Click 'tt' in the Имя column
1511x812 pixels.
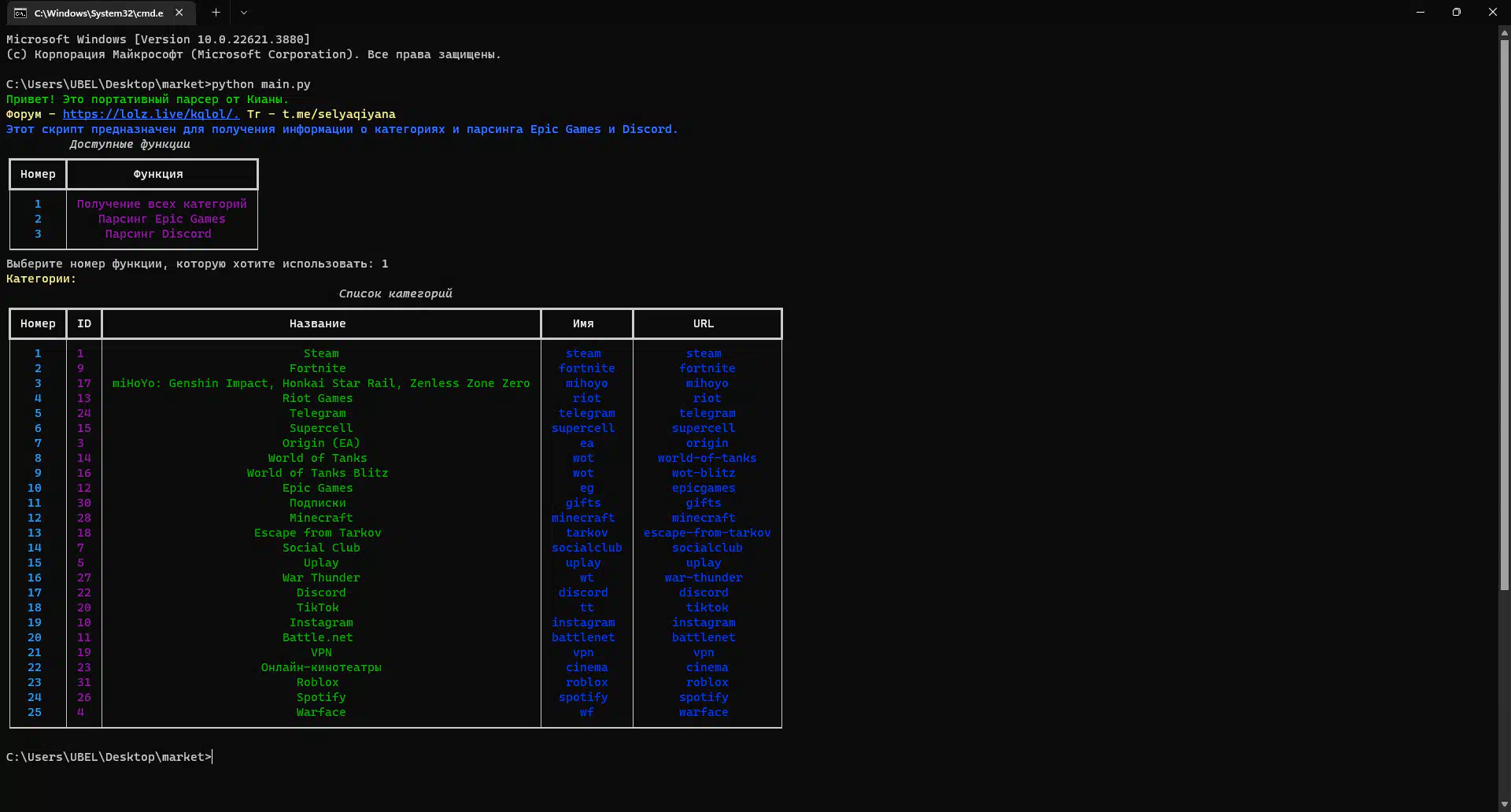[587, 607]
